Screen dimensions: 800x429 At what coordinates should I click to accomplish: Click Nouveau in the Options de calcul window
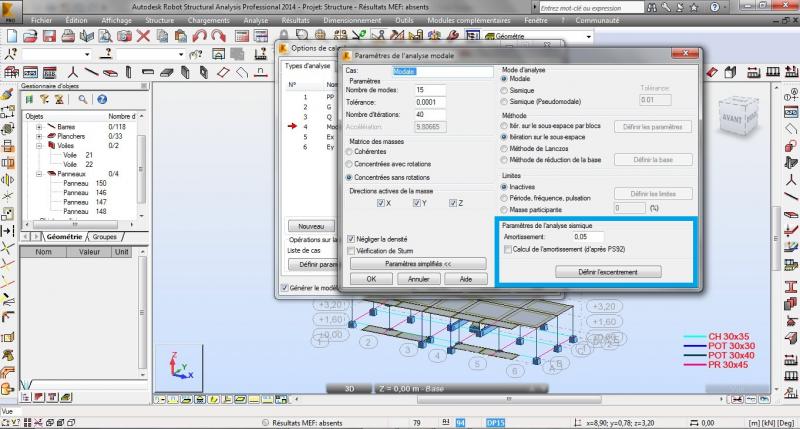[311, 226]
